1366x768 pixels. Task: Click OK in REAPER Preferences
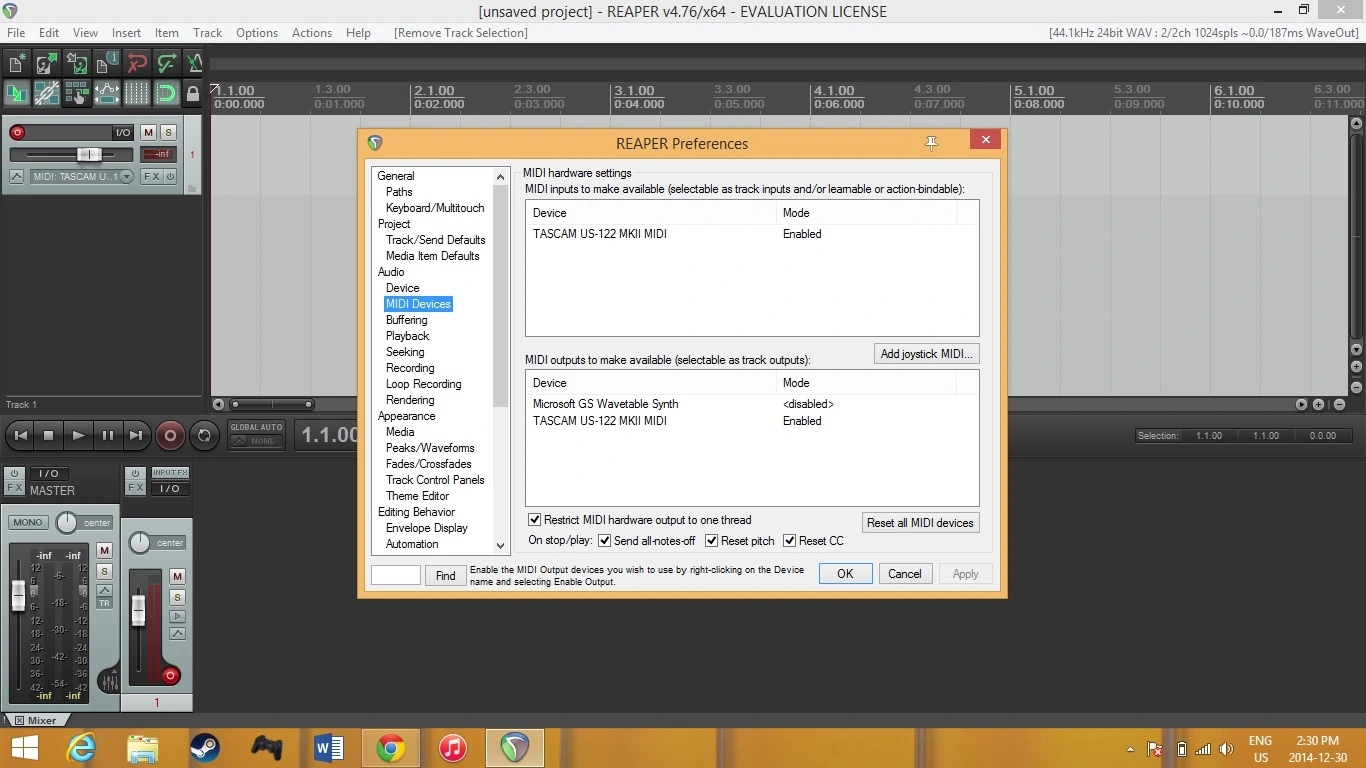[x=845, y=574]
